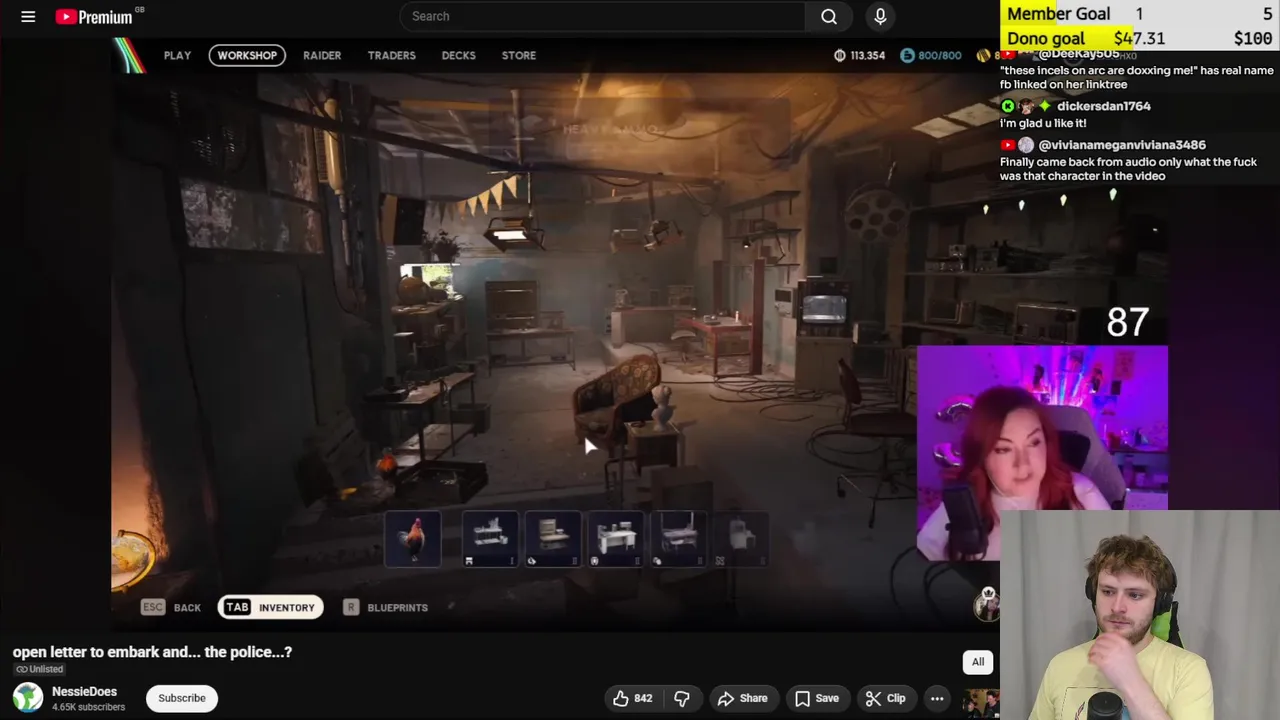1280x720 pixels.
Task: Click the YouTube badge beside @vivianameganviviana3486
Action: pyautogui.click(x=1008, y=145)
